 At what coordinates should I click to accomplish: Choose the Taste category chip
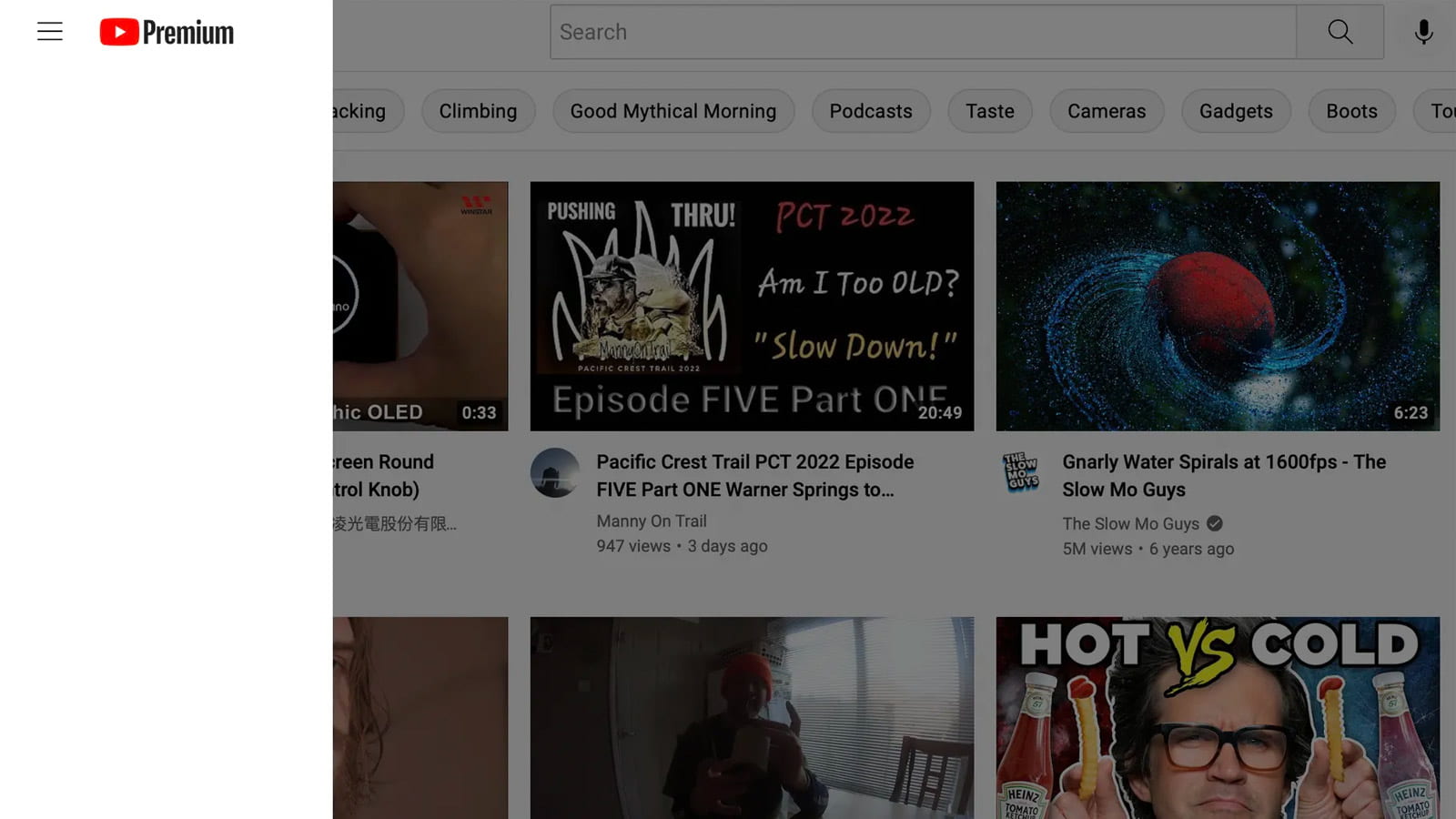coord(989,111)
